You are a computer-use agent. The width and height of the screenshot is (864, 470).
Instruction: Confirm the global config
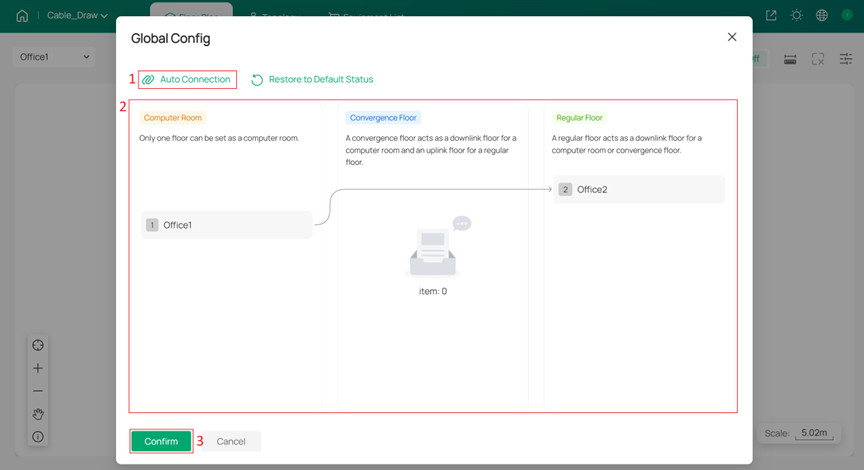[x=161, y=441]
